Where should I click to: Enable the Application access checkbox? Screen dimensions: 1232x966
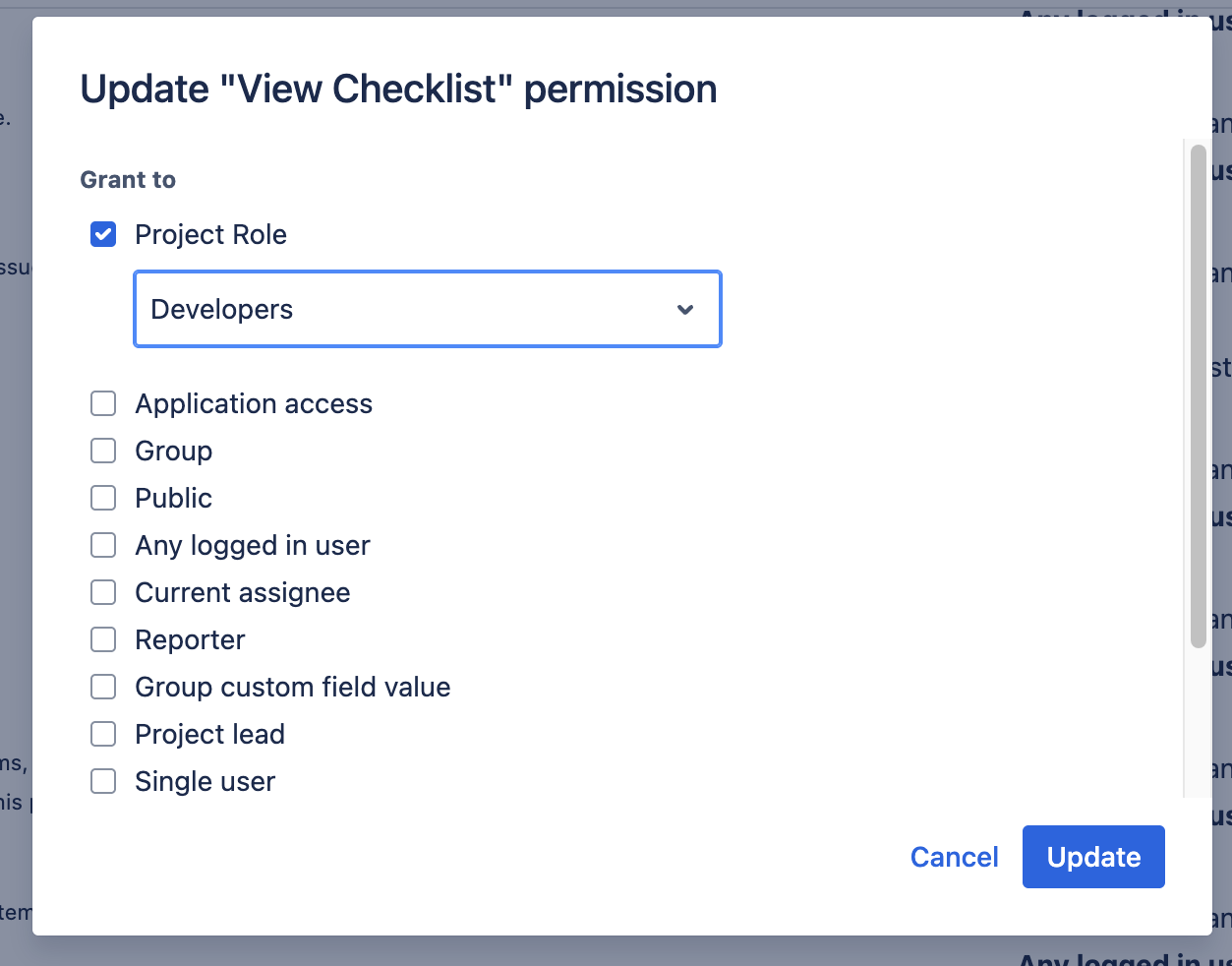tap(103, 403)
